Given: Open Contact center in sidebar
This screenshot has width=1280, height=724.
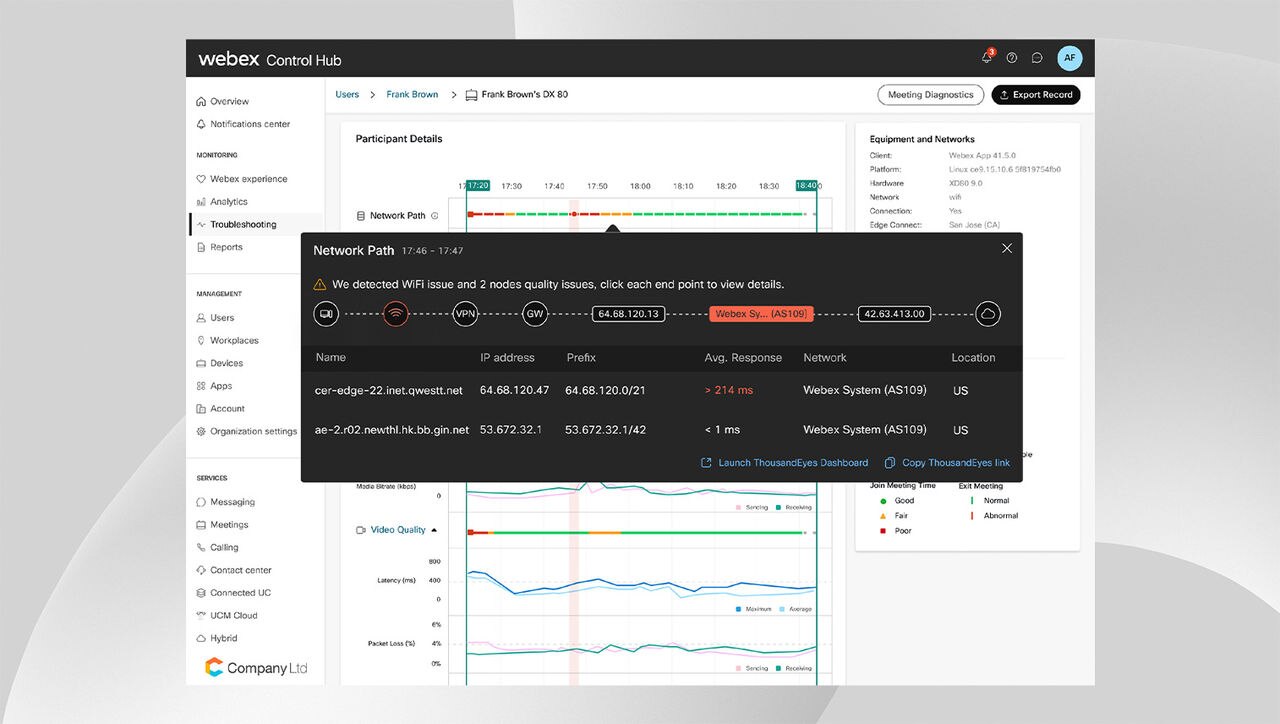Looking at the screenshot, I should 234,570.
